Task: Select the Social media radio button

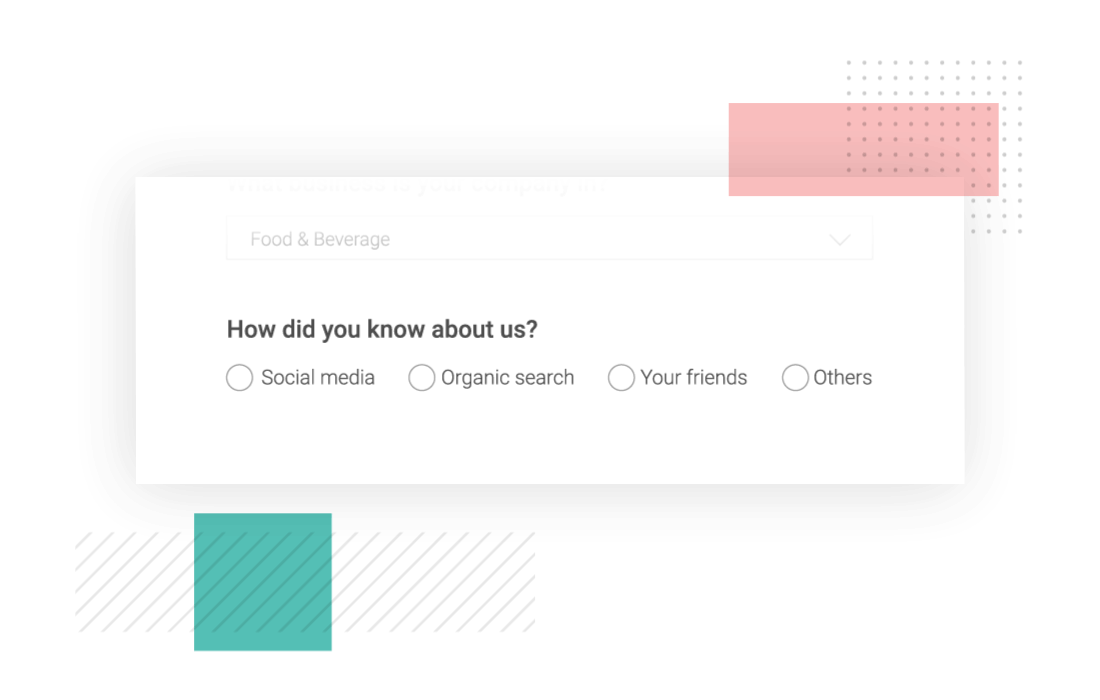Action: pyautogui.click(x=239, y=377)
